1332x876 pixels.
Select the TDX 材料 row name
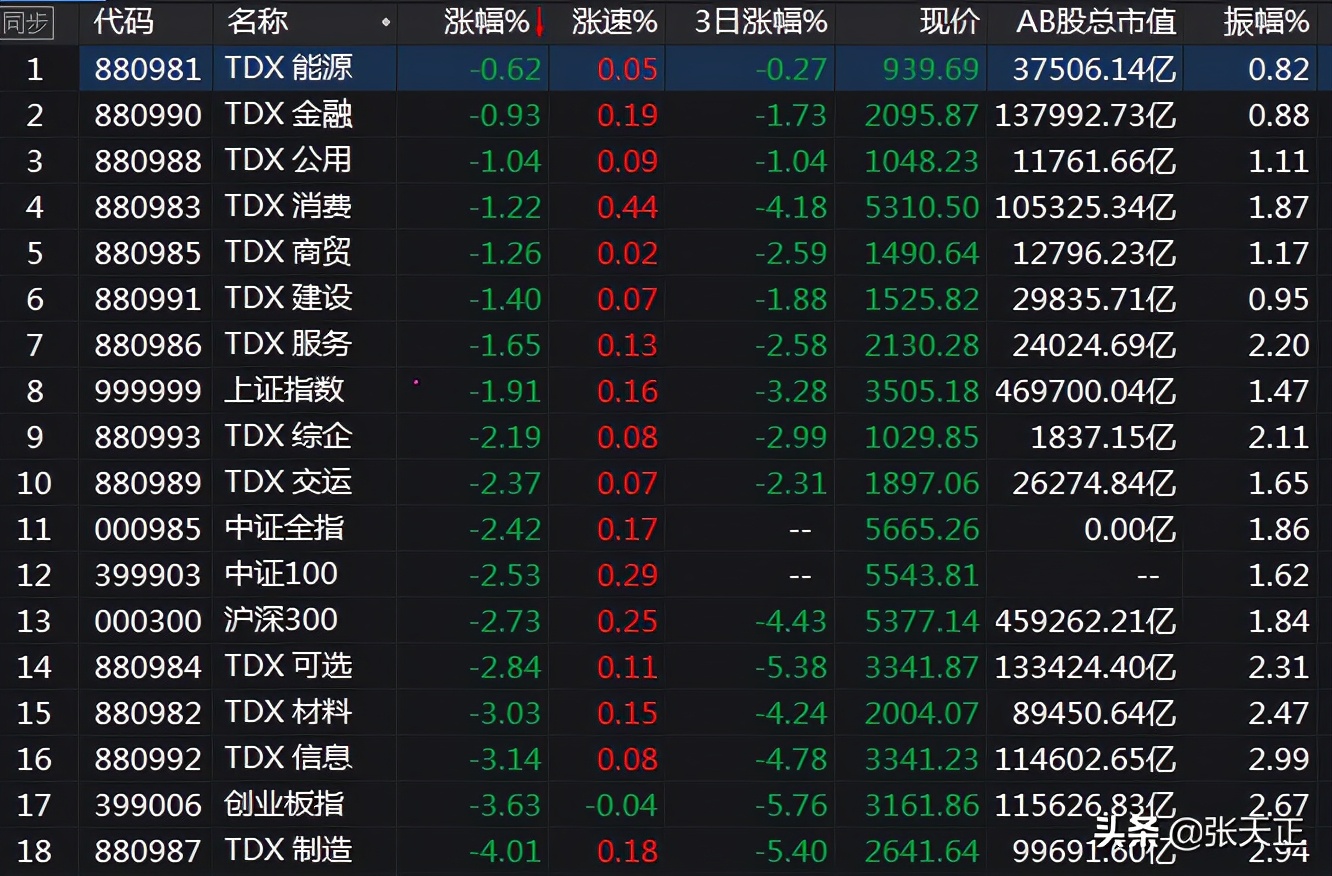(288, 712)
